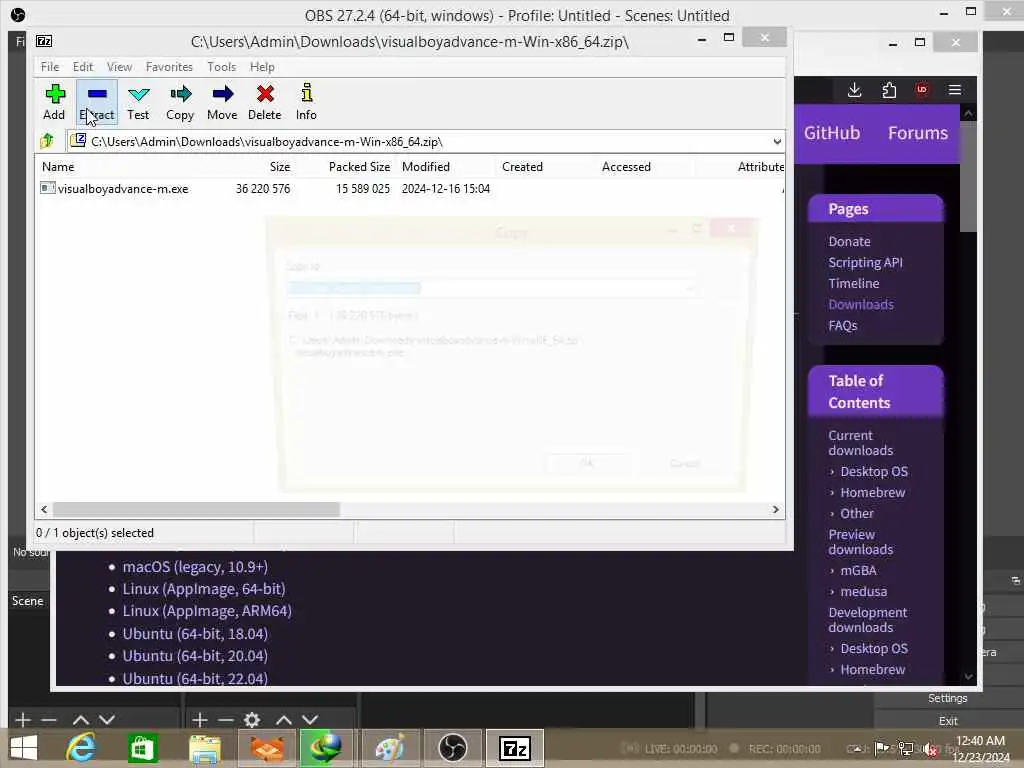Open source properties with the gear icon in OBS
The image size is (1024, 768).
tap(252, 720)
